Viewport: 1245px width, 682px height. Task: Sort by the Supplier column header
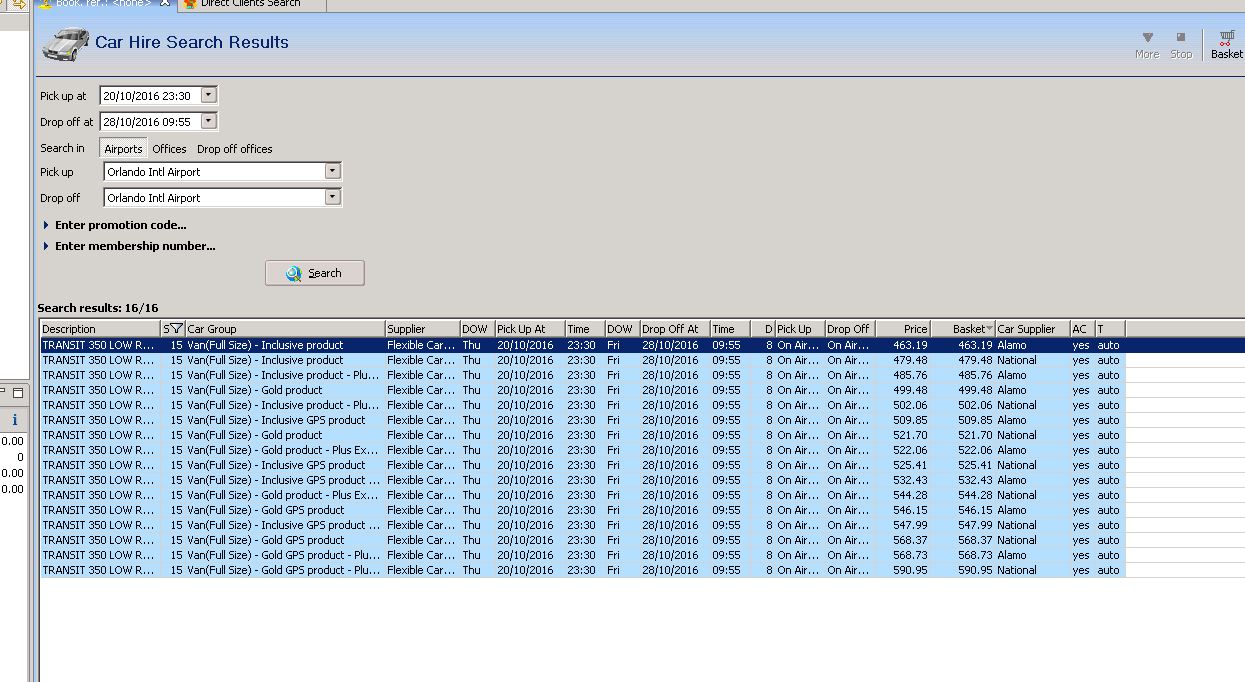422,328
